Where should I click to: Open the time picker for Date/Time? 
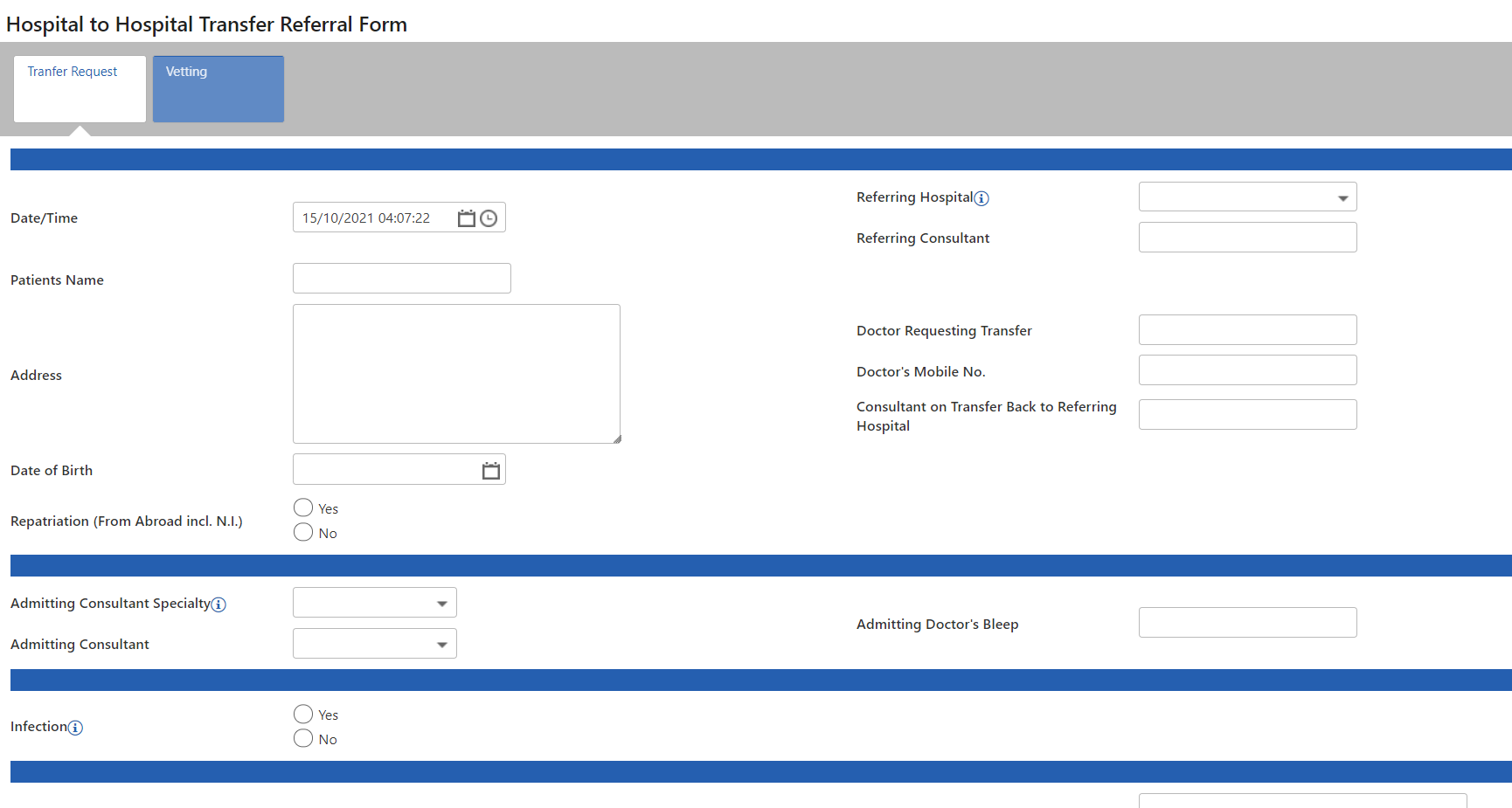coord(489,218)
